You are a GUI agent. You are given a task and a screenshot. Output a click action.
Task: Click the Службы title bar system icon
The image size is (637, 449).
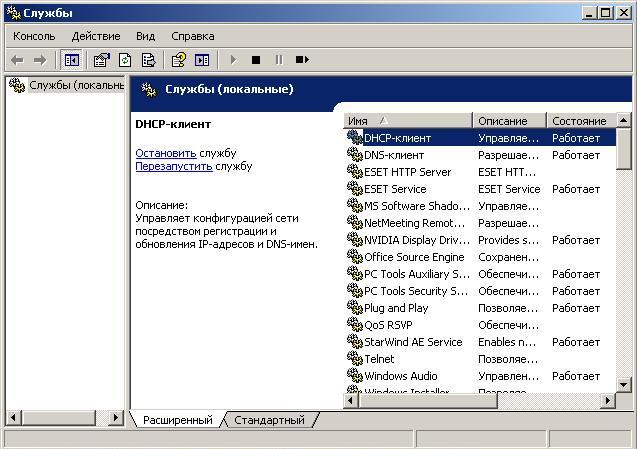pos(14,13)
